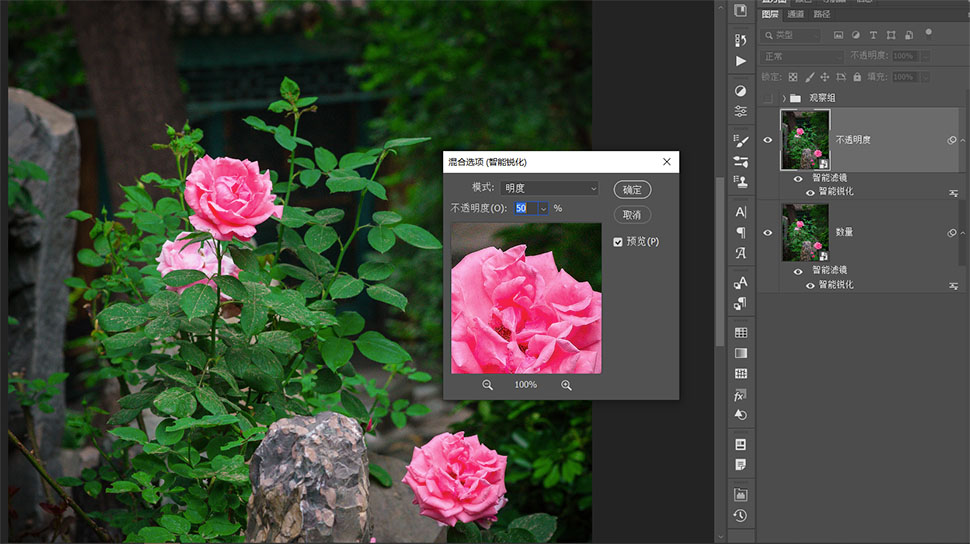Lock image pixels brush icon

809,77
